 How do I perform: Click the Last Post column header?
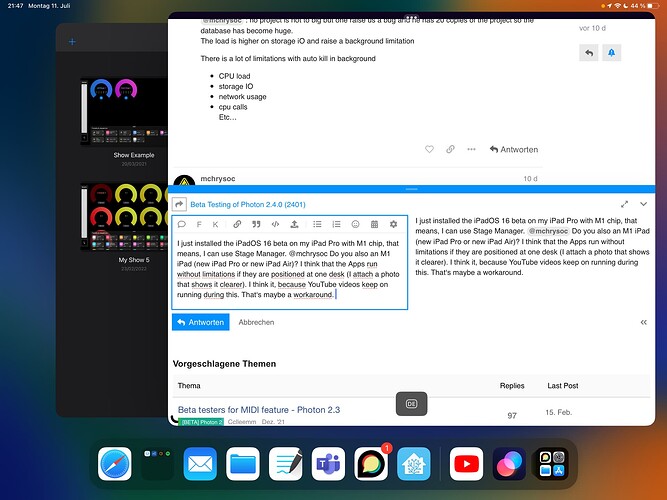point(563,386)
